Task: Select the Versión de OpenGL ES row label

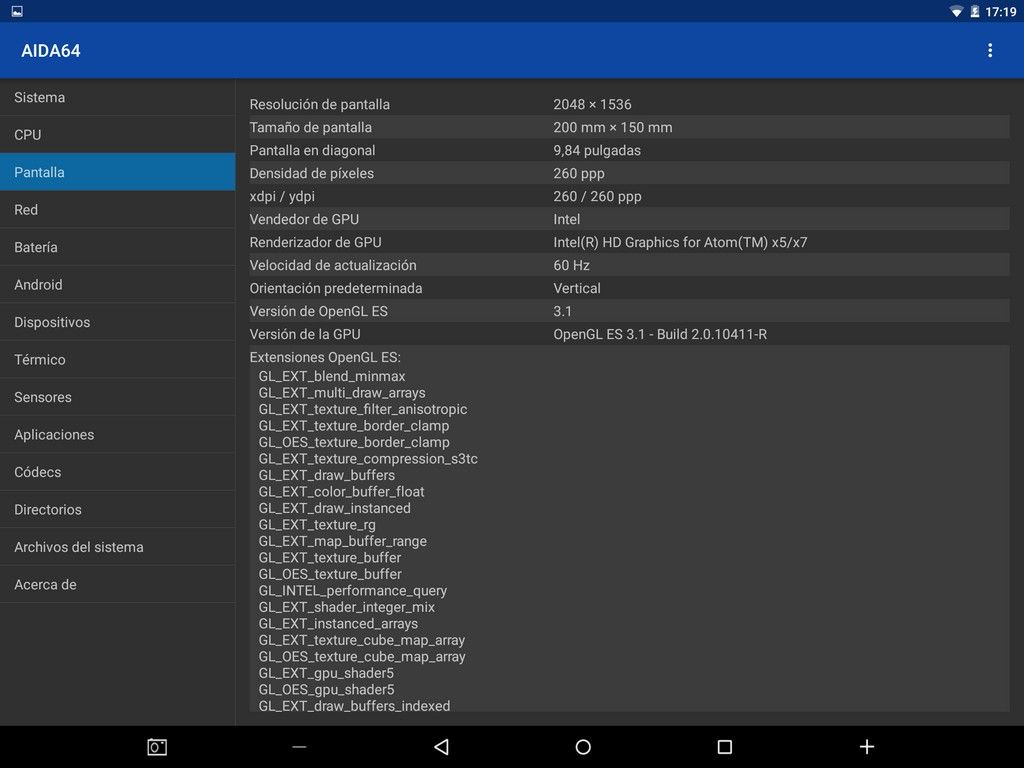Action: 319,311
